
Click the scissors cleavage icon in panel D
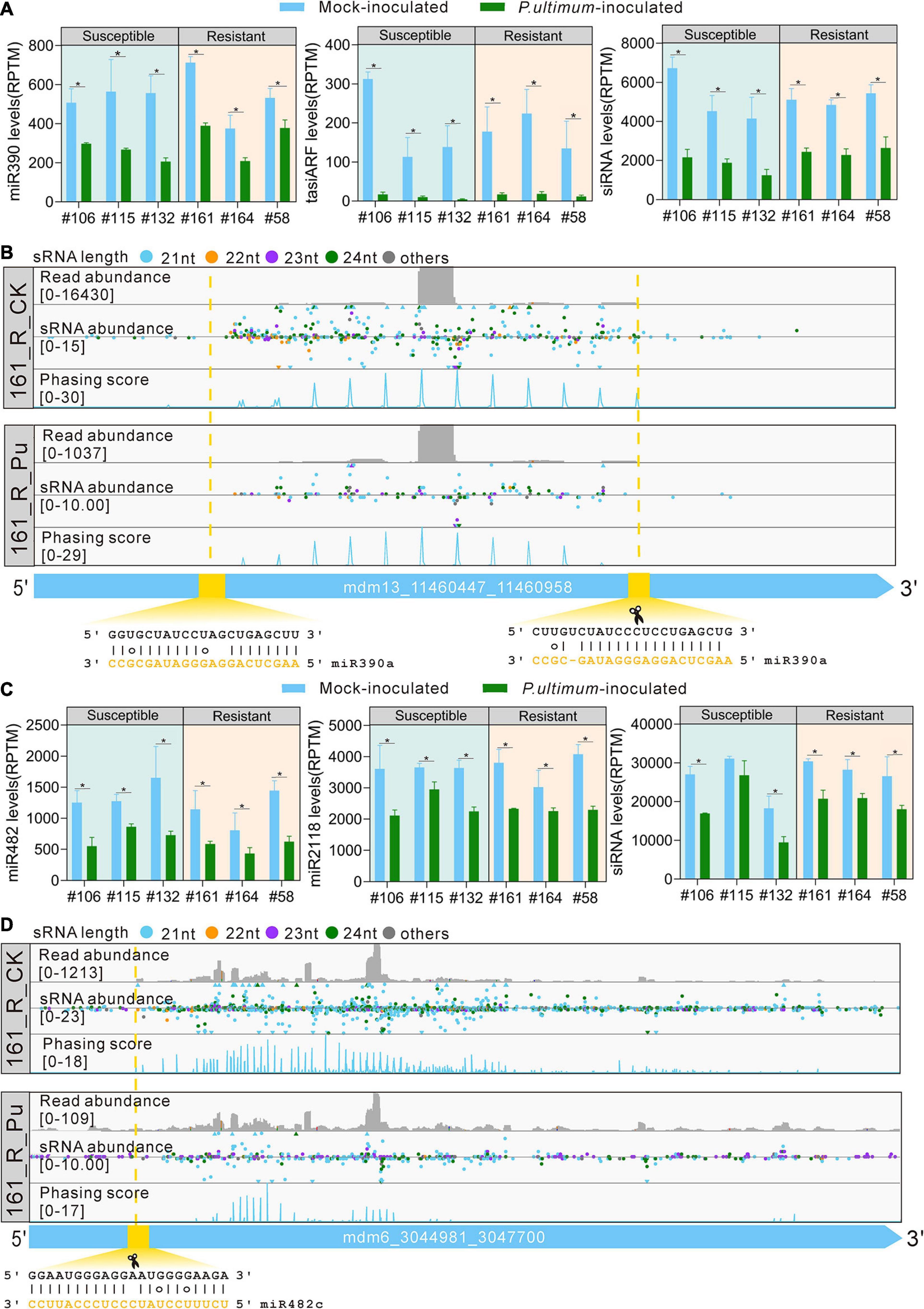click(133, 1262)
